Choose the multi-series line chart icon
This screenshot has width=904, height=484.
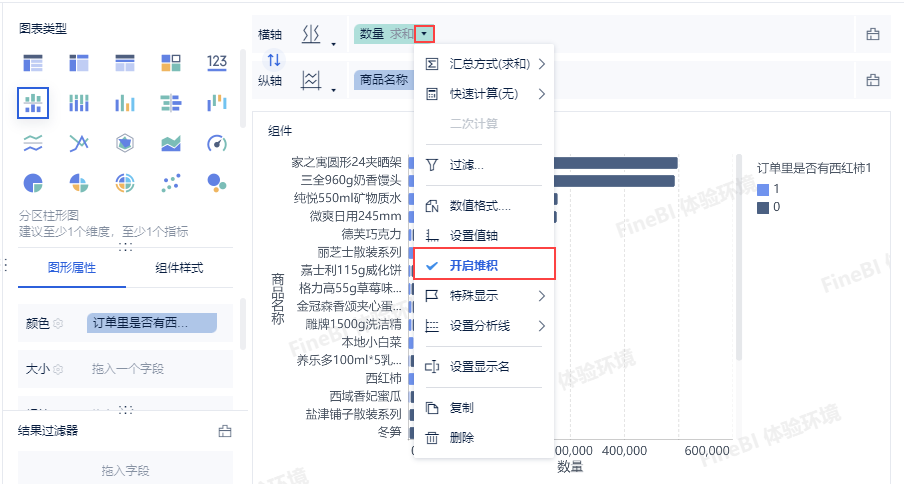click(x=79, y=143)
